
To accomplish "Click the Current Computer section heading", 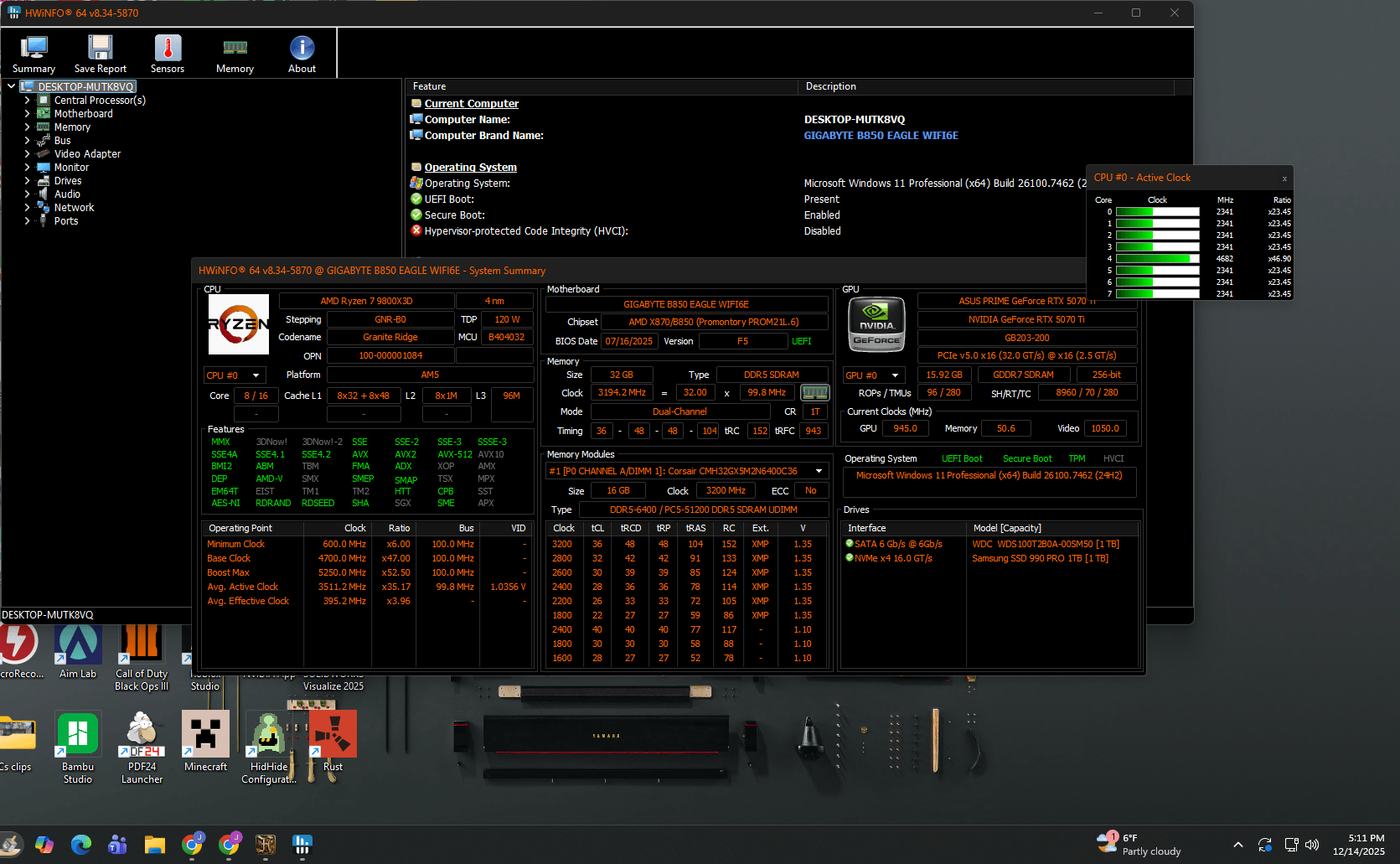I will tap(471, 104).
